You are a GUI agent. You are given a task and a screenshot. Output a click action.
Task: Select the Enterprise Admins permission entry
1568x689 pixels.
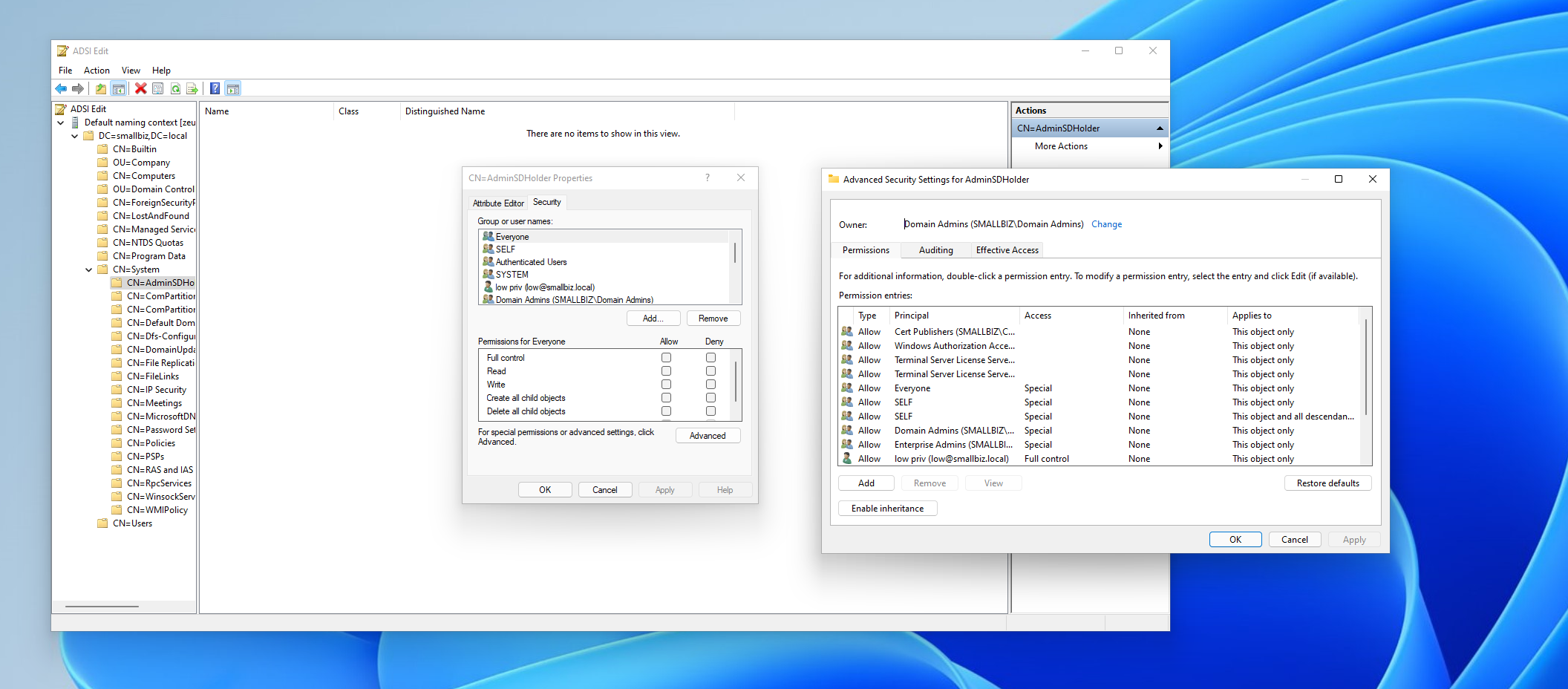pyautogui.click(x=1099, y=445)
